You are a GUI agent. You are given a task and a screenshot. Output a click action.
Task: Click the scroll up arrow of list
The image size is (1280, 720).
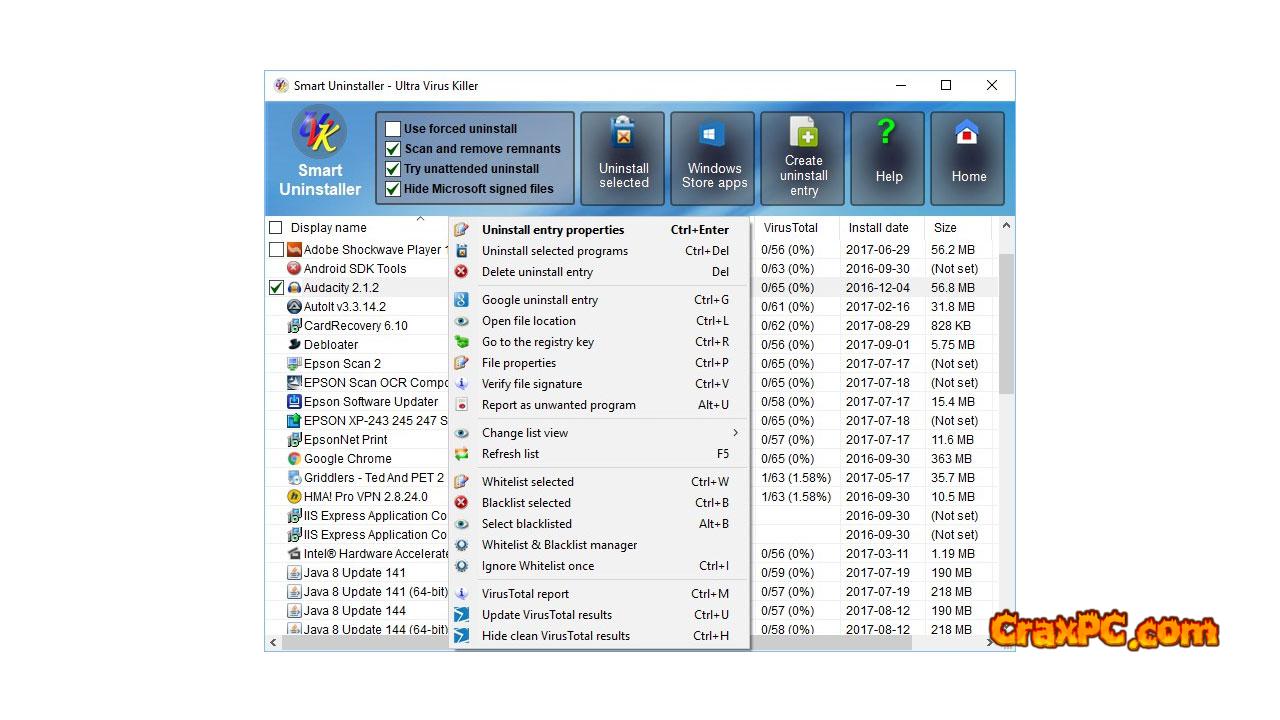(1006, 227)
